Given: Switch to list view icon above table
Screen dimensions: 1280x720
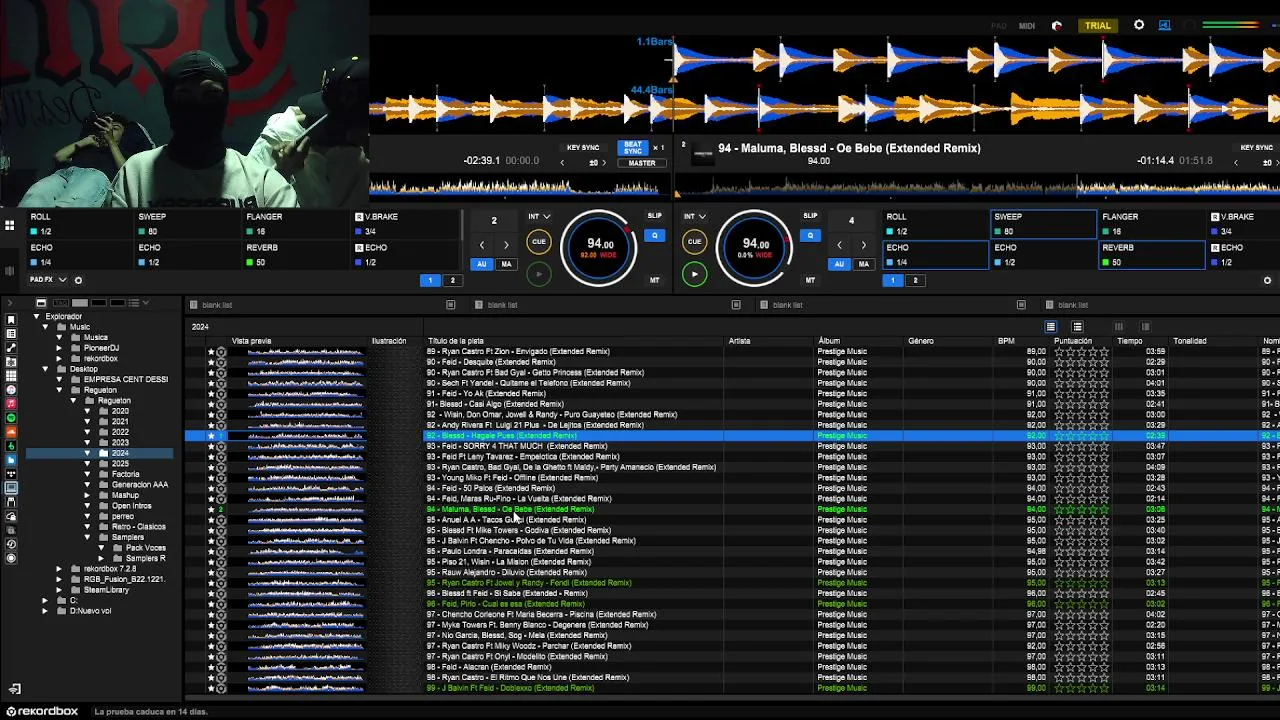Looking at the screenshot, I should point(1050,327).
